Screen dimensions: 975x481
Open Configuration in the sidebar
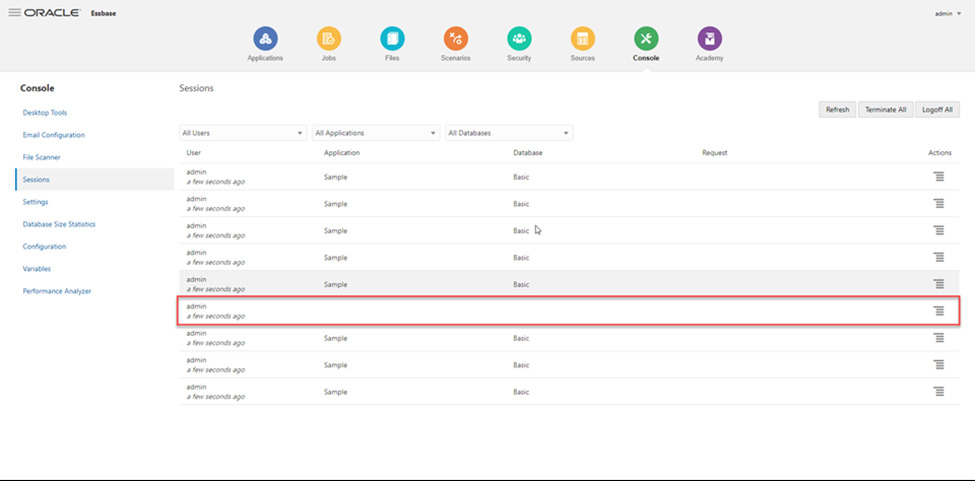point(44,247)
